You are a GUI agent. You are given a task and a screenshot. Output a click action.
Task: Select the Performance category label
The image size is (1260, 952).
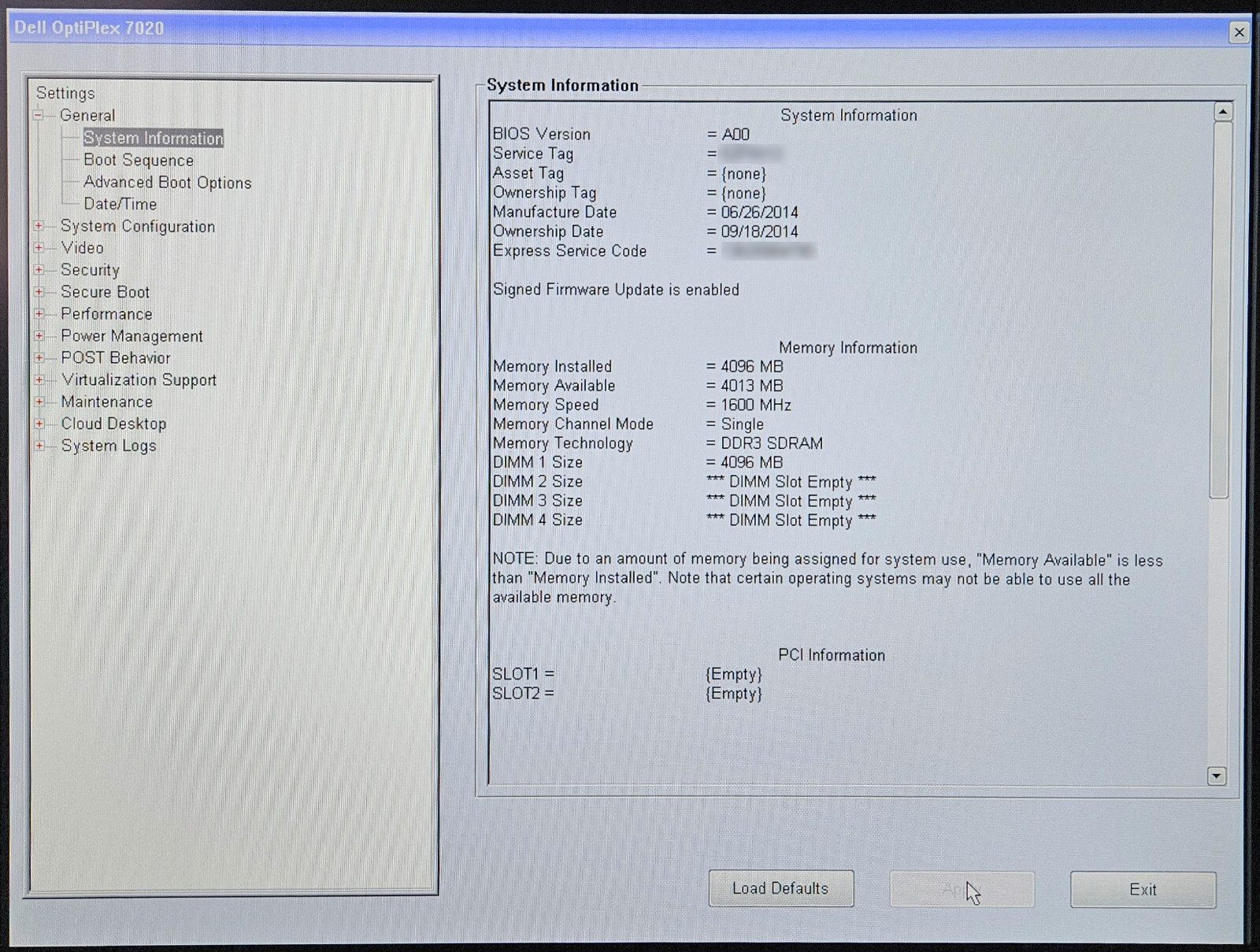106,314
